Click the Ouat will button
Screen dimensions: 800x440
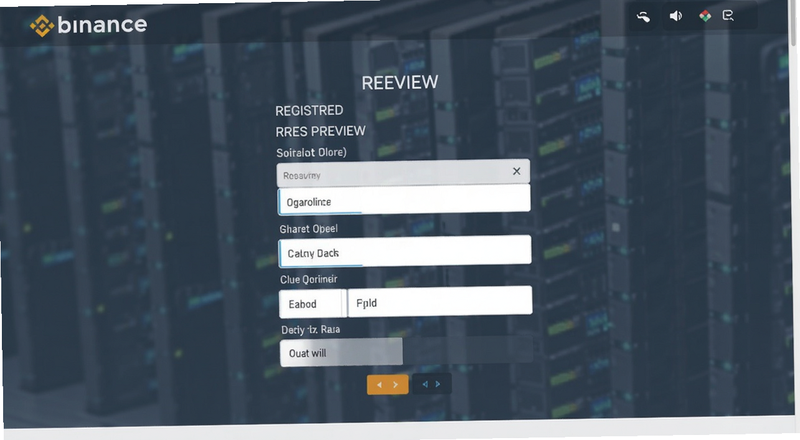click(x=341, y=352)
